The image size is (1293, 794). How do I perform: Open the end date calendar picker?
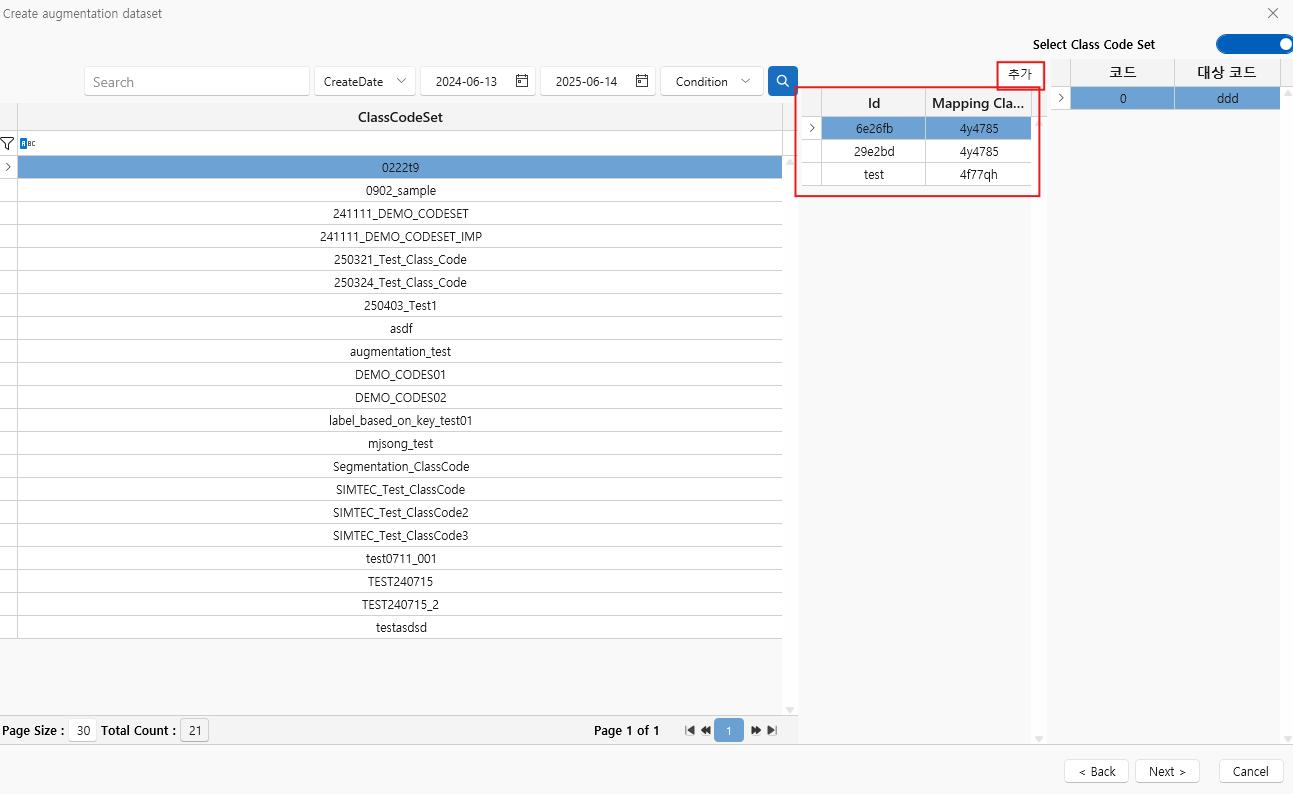642,81
